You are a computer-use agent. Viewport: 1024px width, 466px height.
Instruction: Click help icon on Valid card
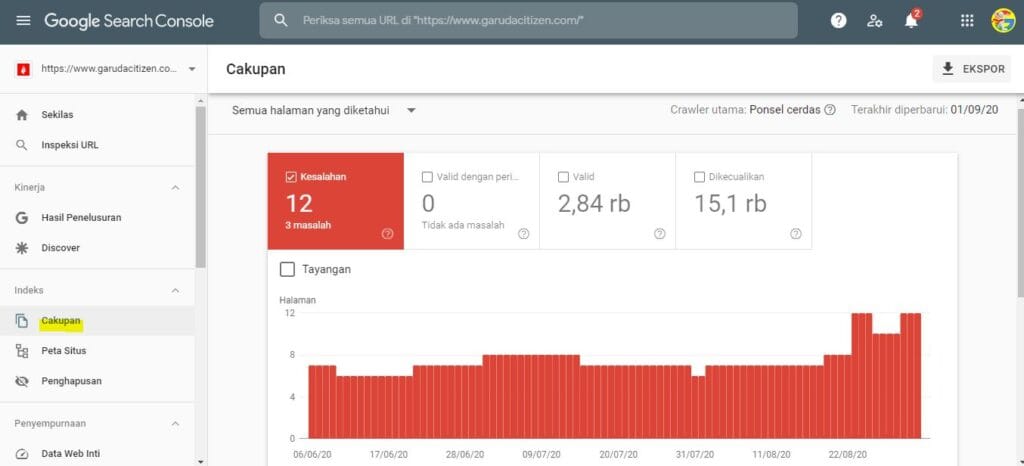click(660, 234)
